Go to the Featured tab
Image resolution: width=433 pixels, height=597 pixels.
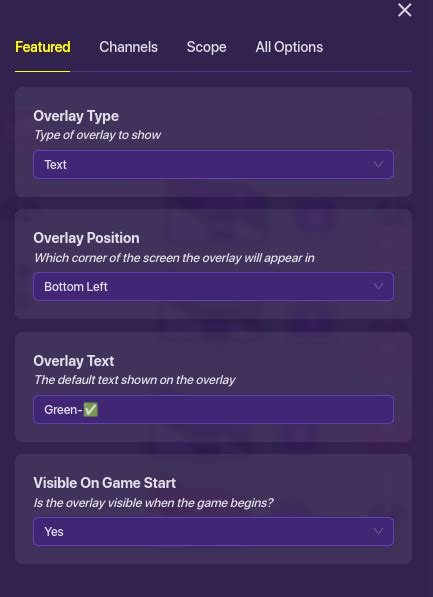click(43, 47)
